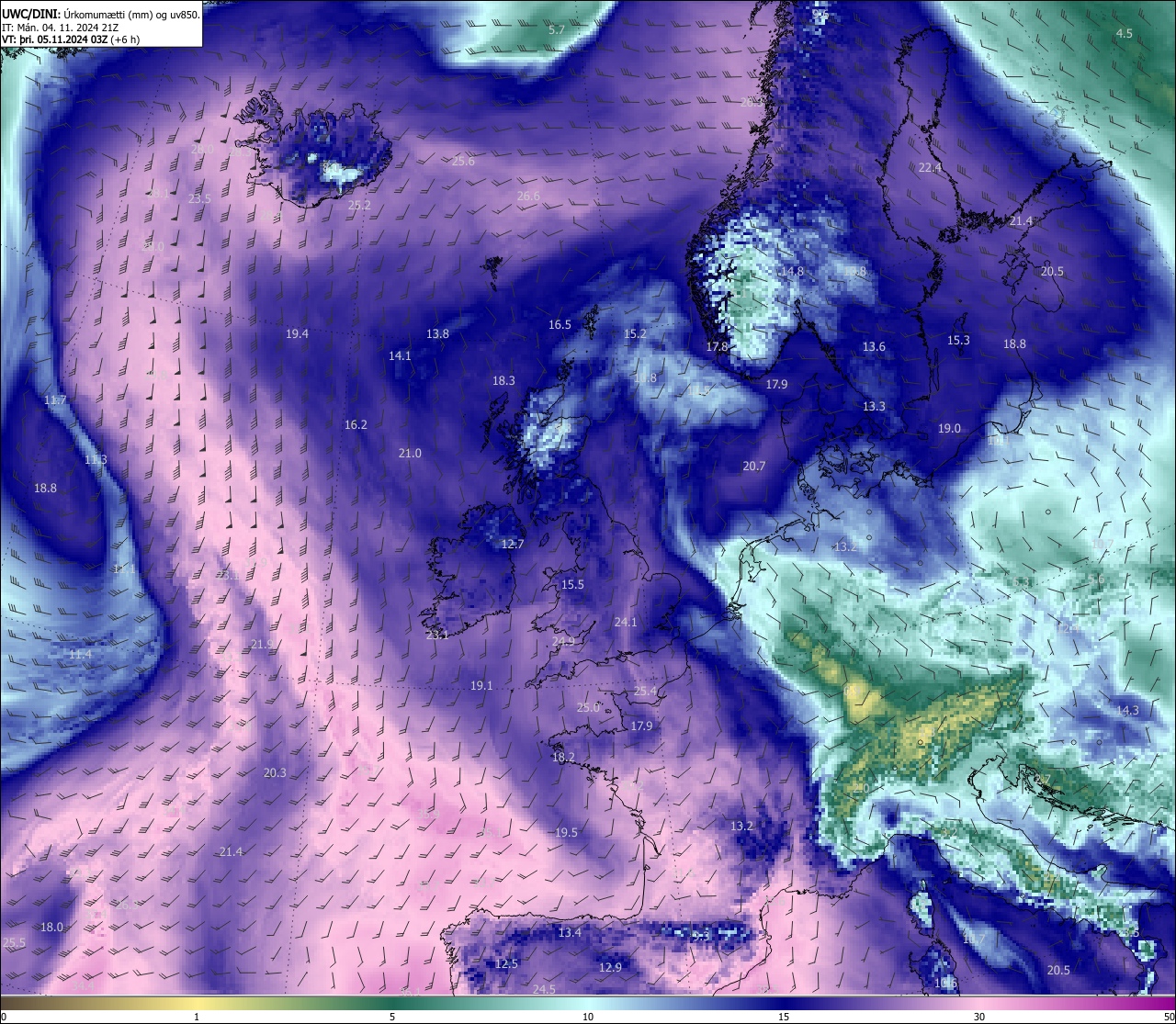Click the 21.0 map value
Viewport: 1176px width, 1024px height.
[410, 454]
